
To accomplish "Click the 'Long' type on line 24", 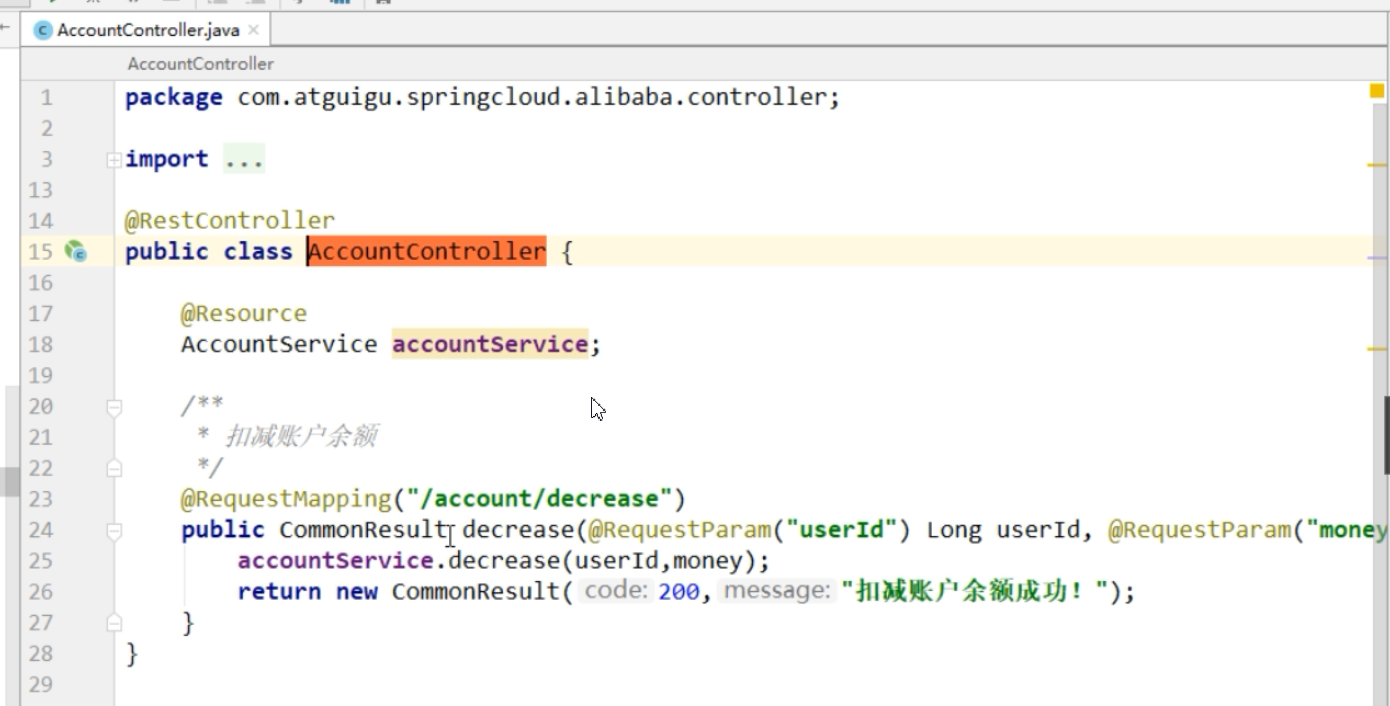I will point(954,530).
